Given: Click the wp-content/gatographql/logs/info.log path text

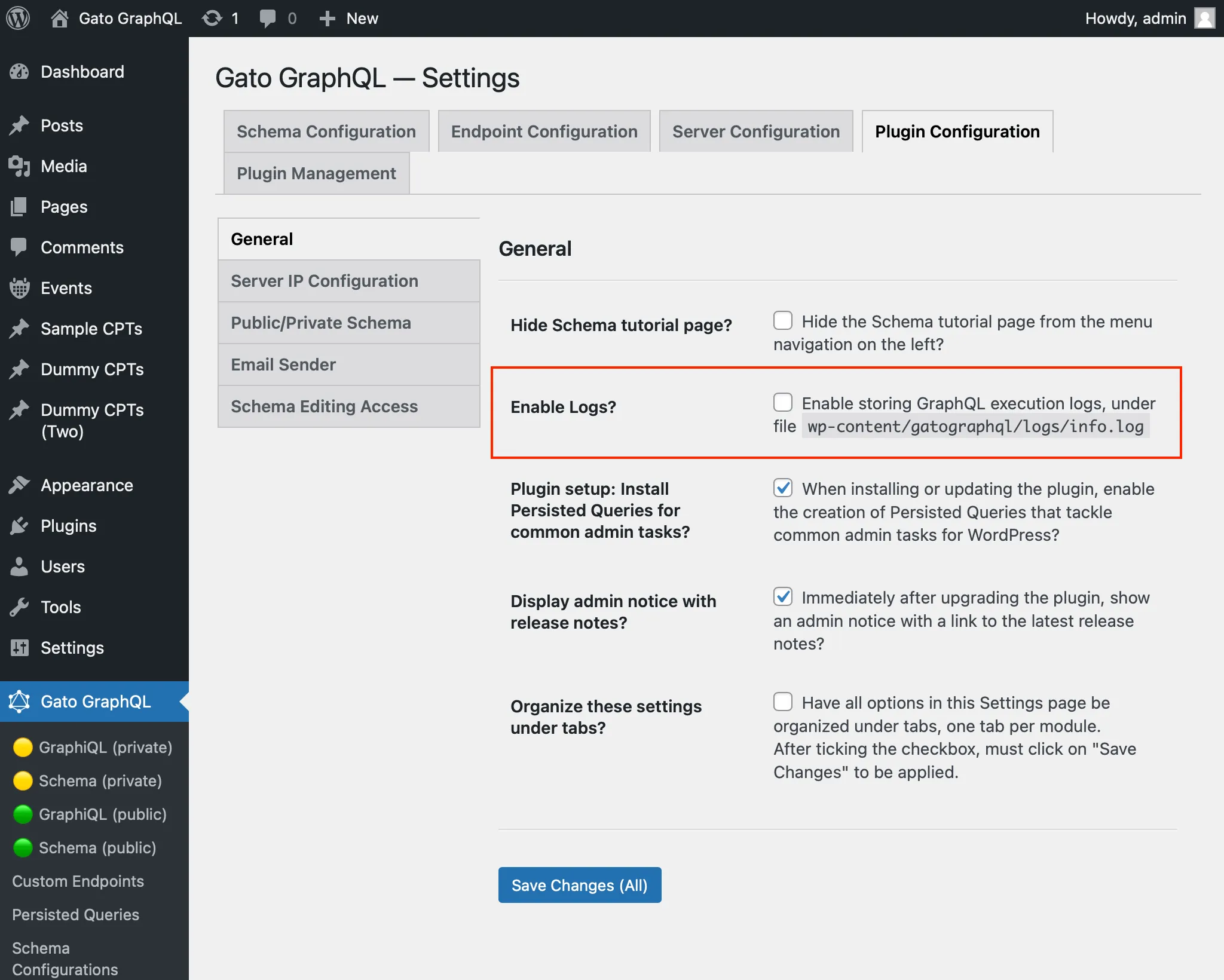Looking at the screenshot, I should point(975,426).
